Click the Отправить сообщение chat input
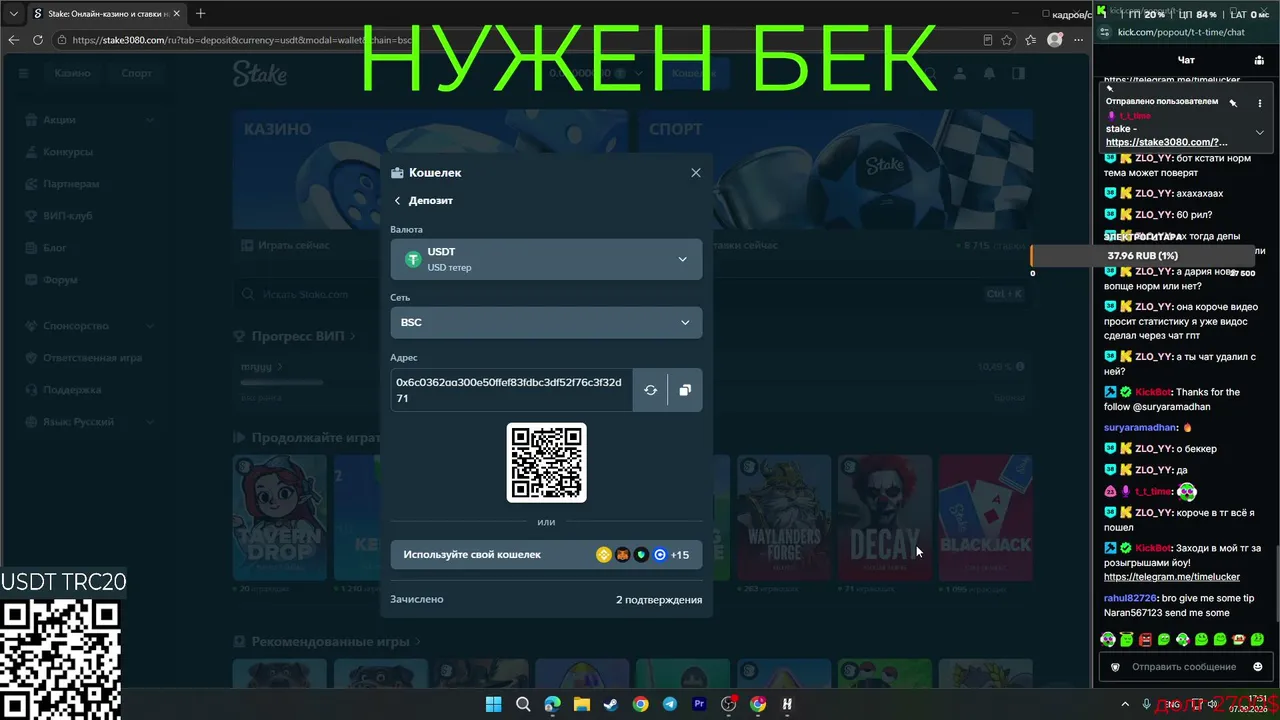The image size is (1280, 720). click(1184, 667)
